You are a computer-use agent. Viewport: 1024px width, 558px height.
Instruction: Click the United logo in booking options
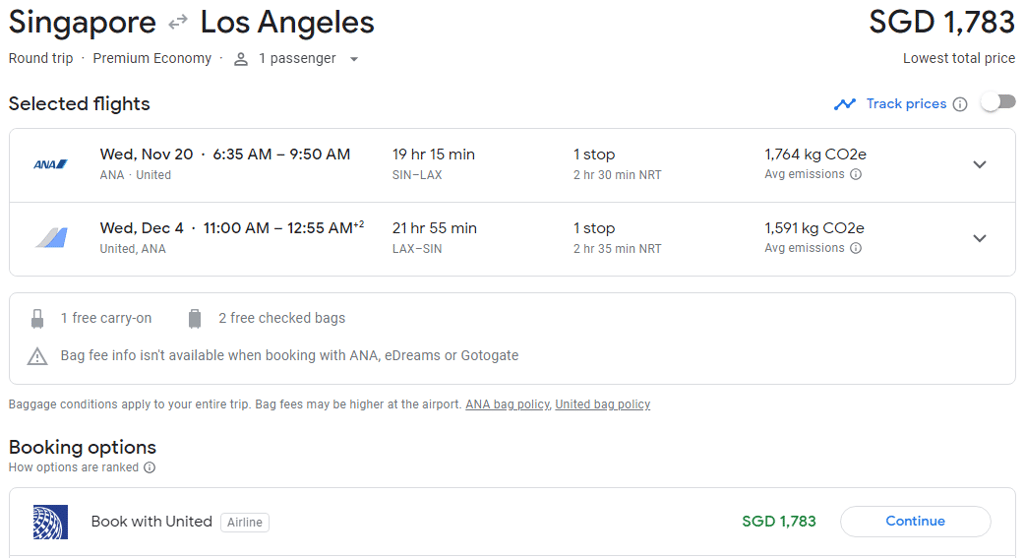50,521
